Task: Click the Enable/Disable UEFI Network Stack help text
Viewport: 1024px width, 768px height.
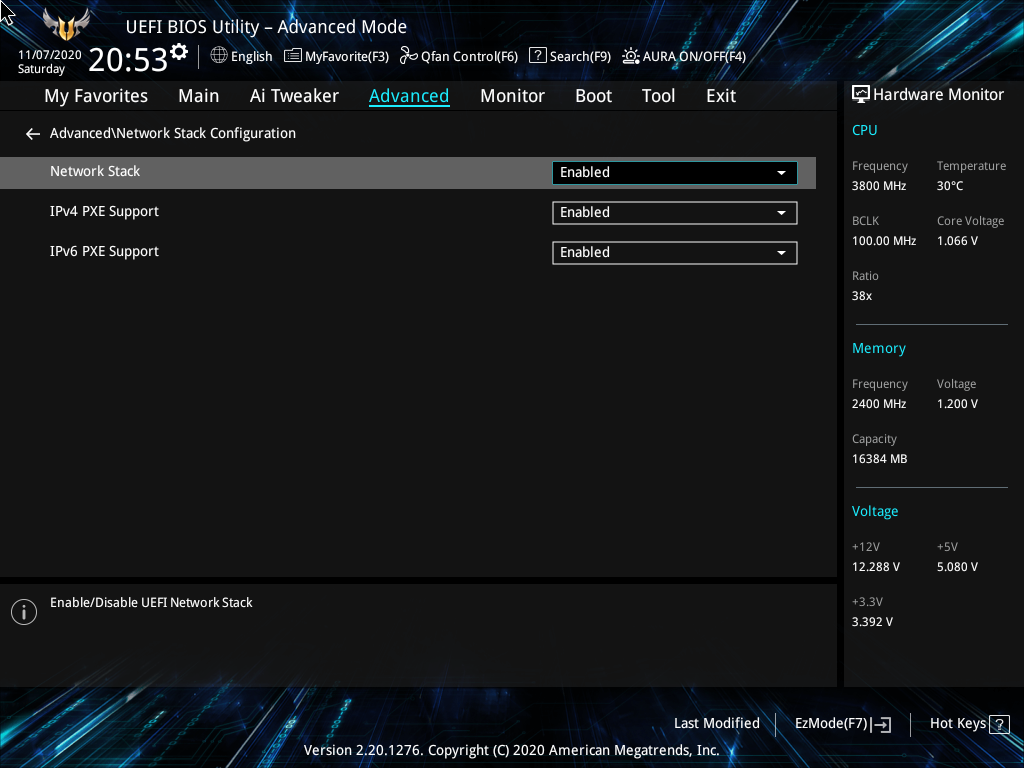Action: (x=151, y=603)
